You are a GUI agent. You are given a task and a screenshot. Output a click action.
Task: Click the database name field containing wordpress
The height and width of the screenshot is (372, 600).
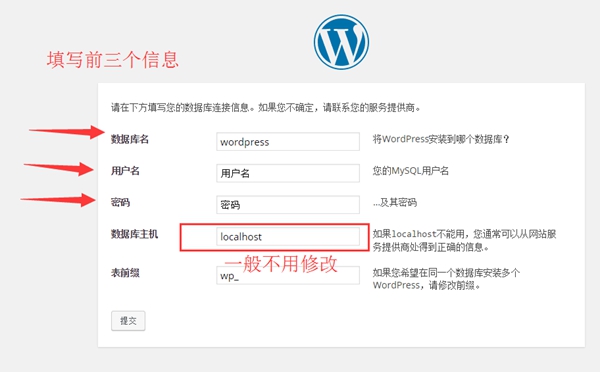click(288, 142)
